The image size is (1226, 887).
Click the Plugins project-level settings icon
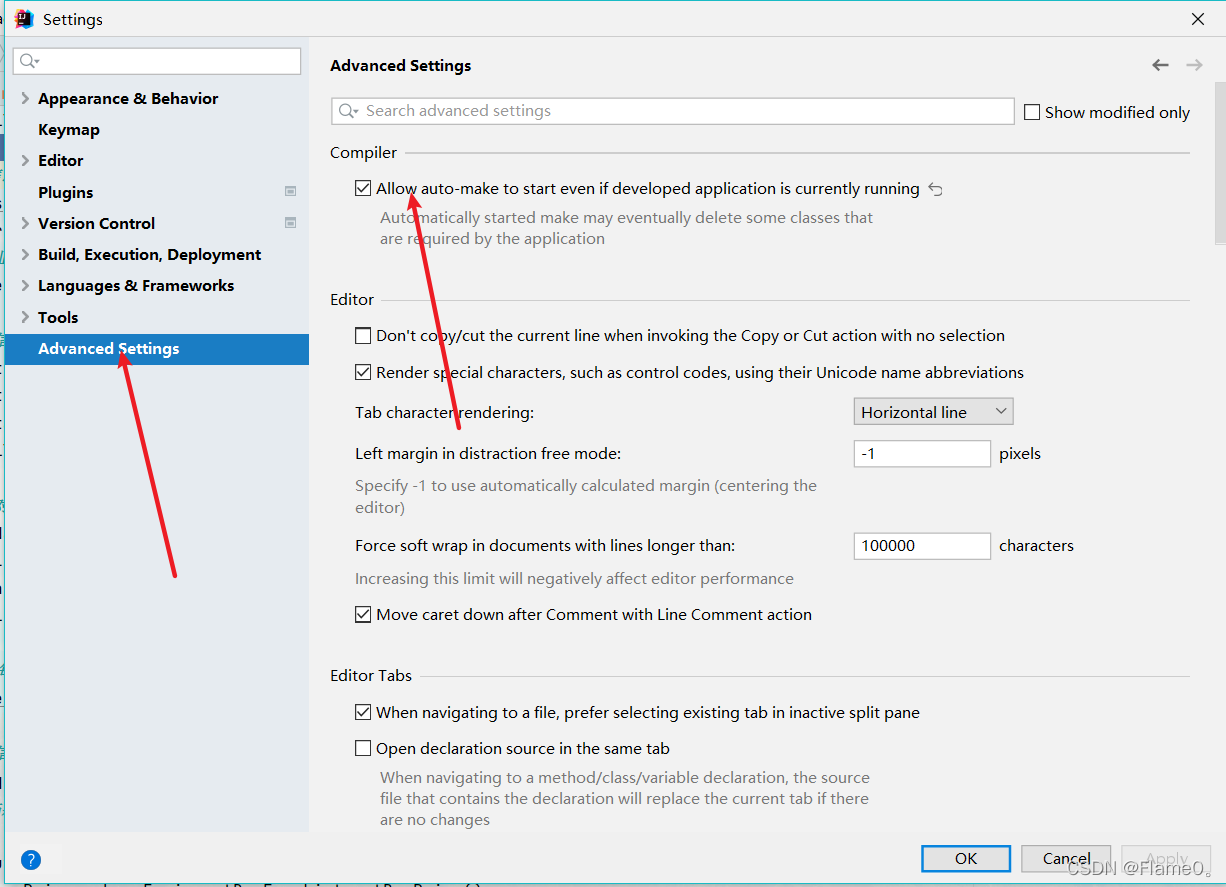[x=290, y=191]
